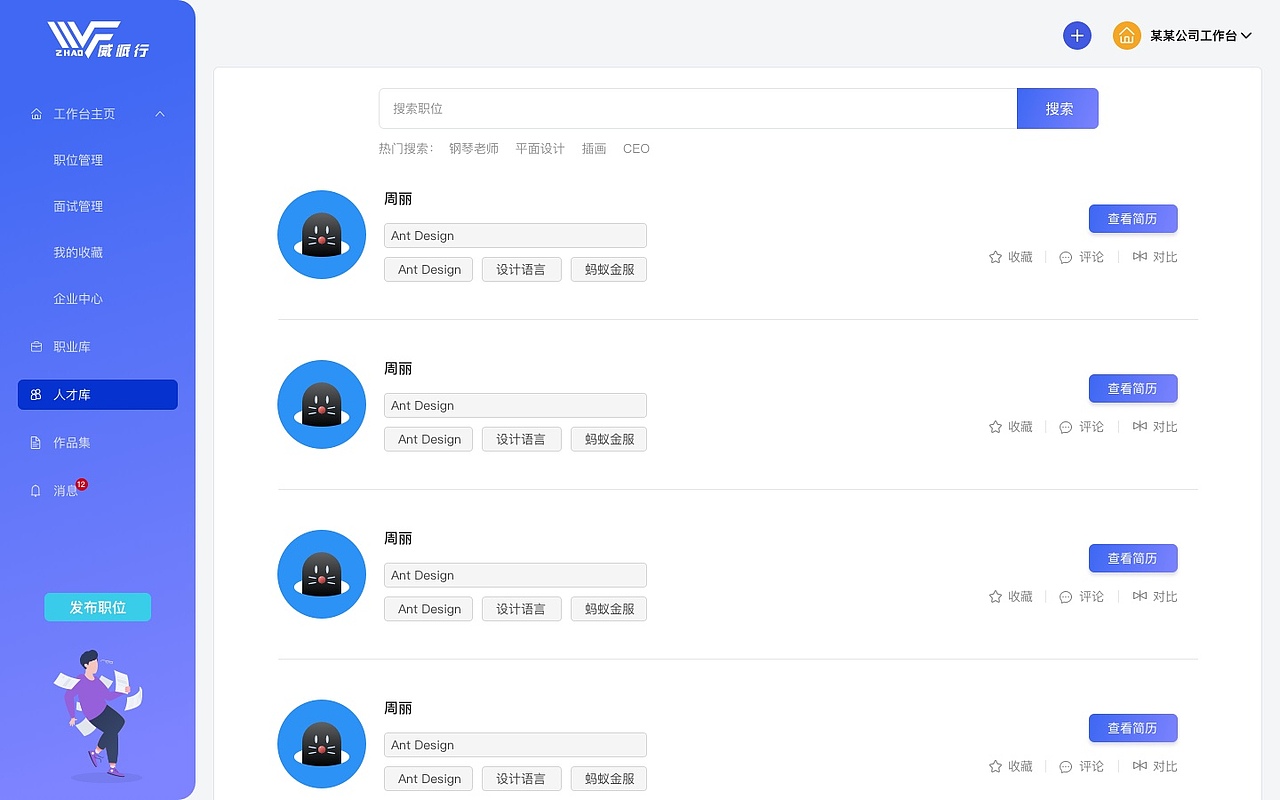
Task: Open 职位管理 in the sidebar
Action: 78,160
